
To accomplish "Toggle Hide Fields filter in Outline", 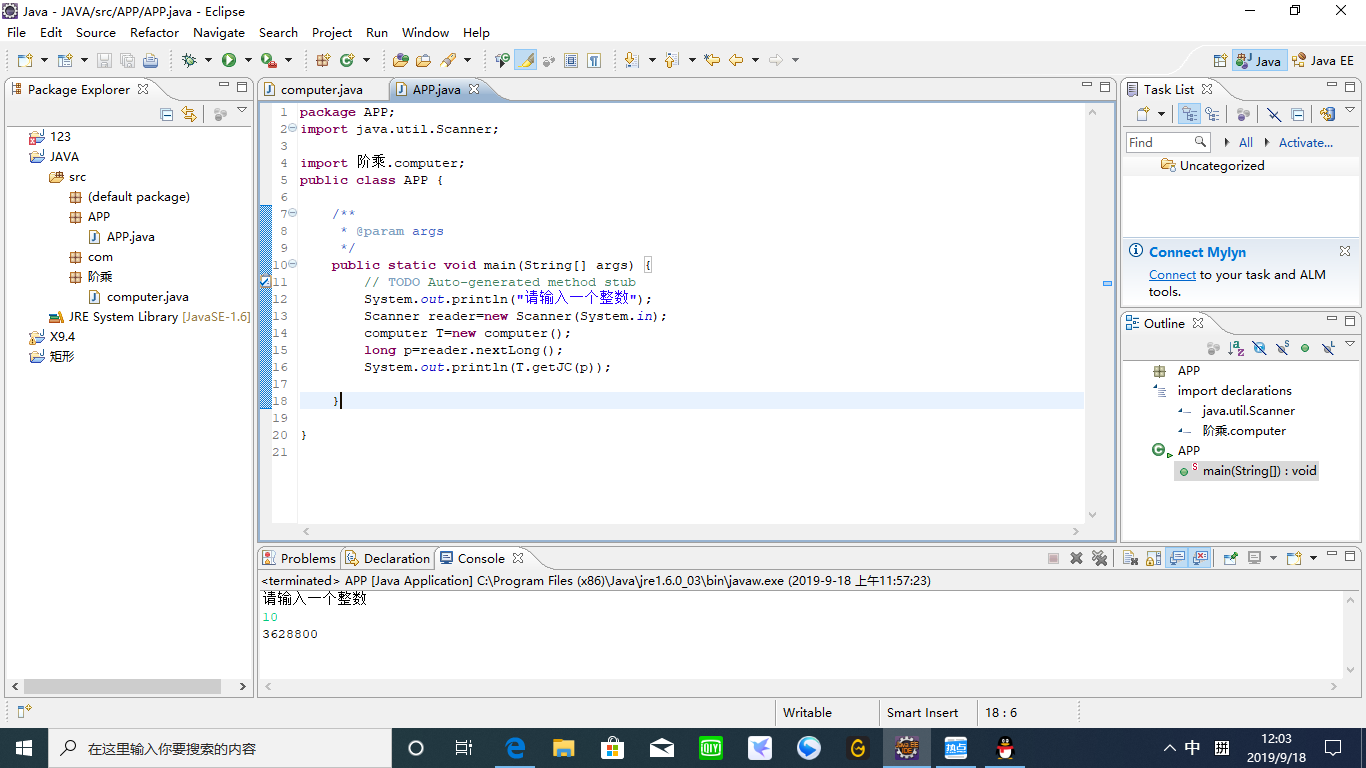I will (1259, 348).
